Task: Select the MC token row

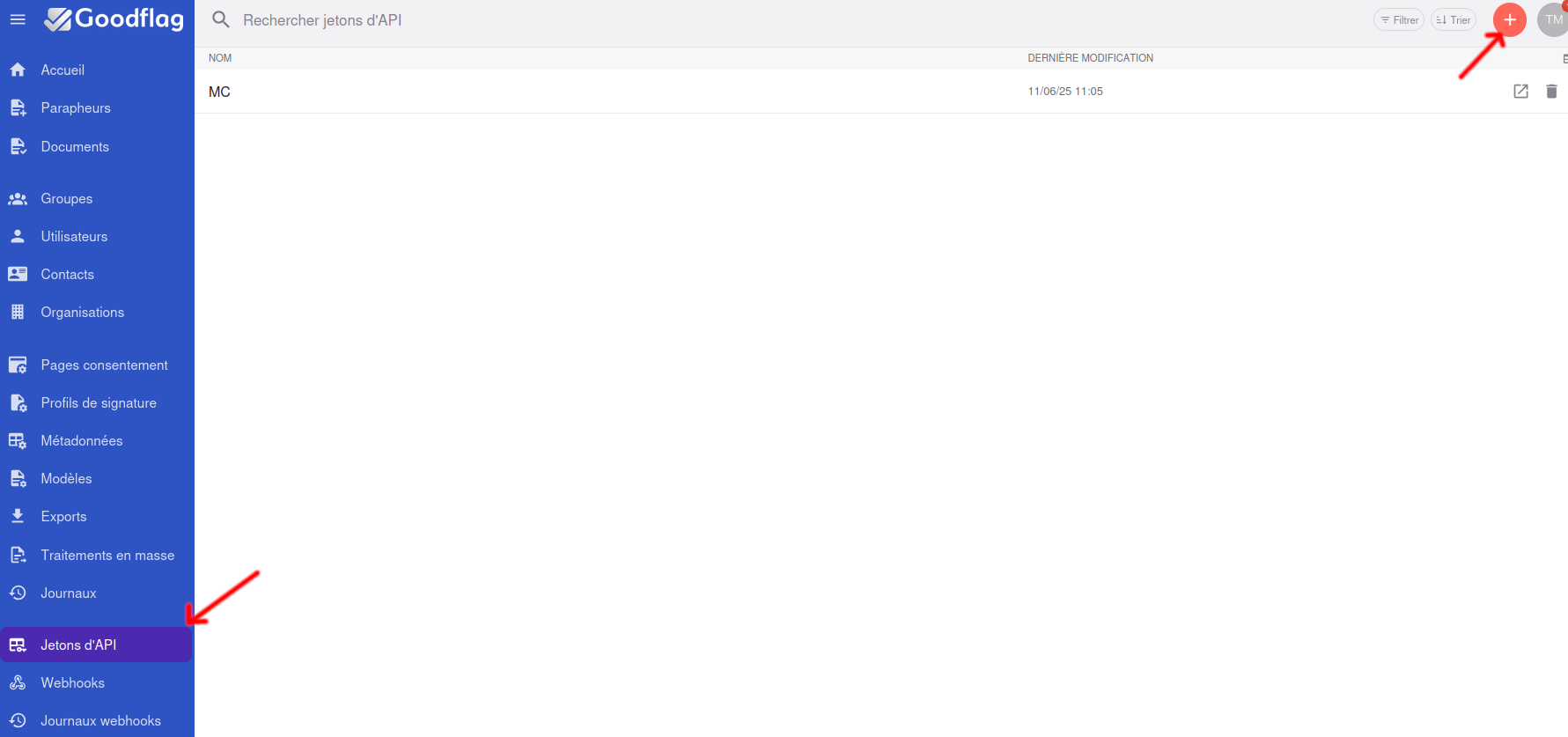Action: coord(616,92)
